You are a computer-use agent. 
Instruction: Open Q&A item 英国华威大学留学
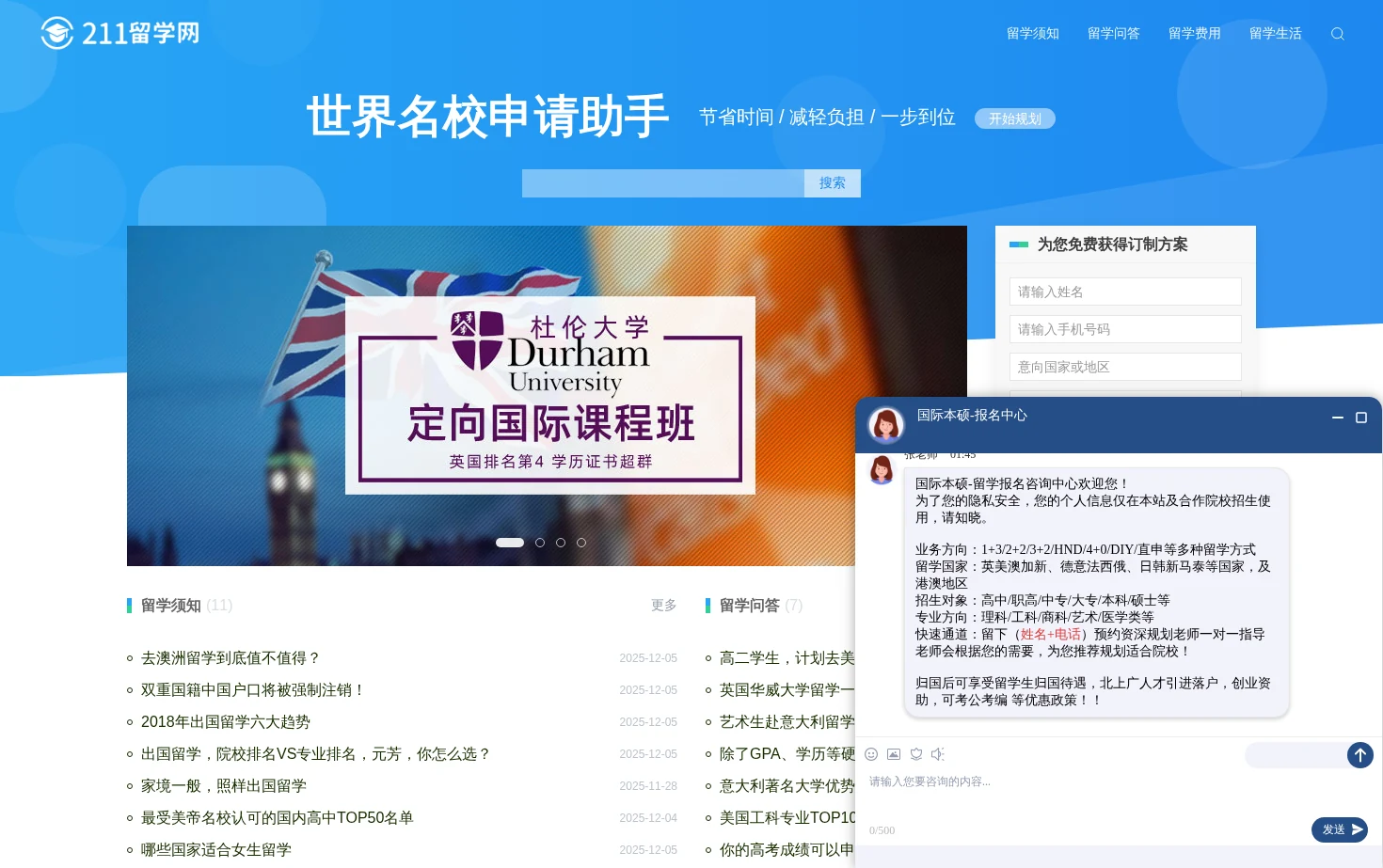tap(787, 690)
